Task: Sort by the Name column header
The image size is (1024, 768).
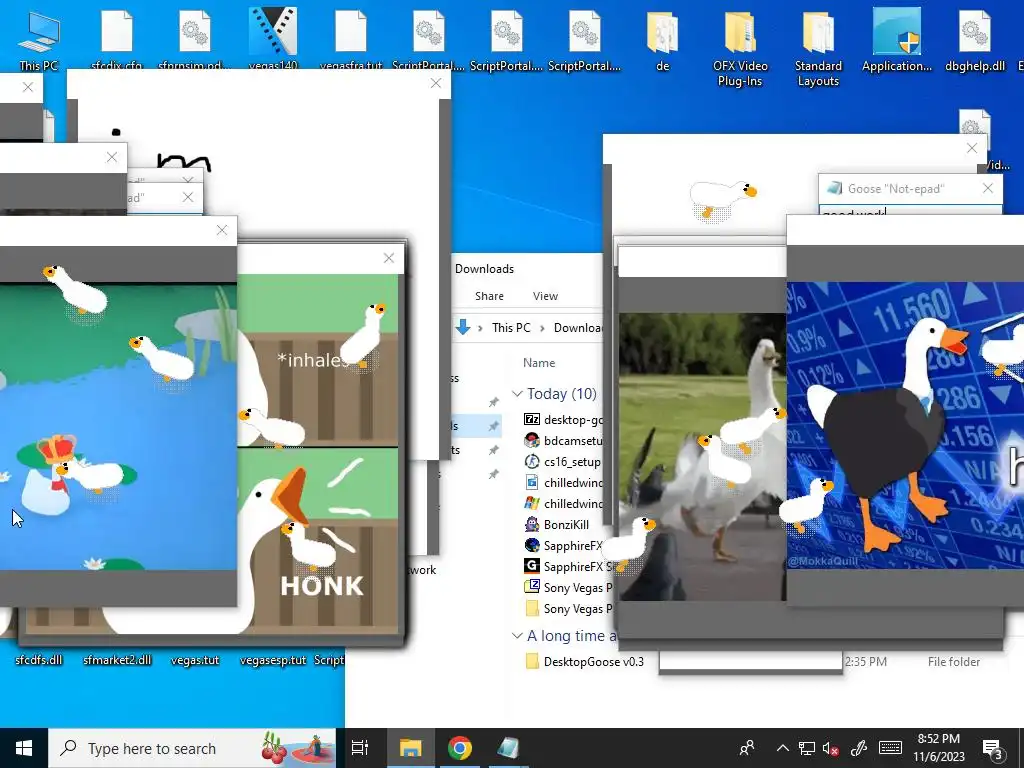Action: tap(539, 362)
